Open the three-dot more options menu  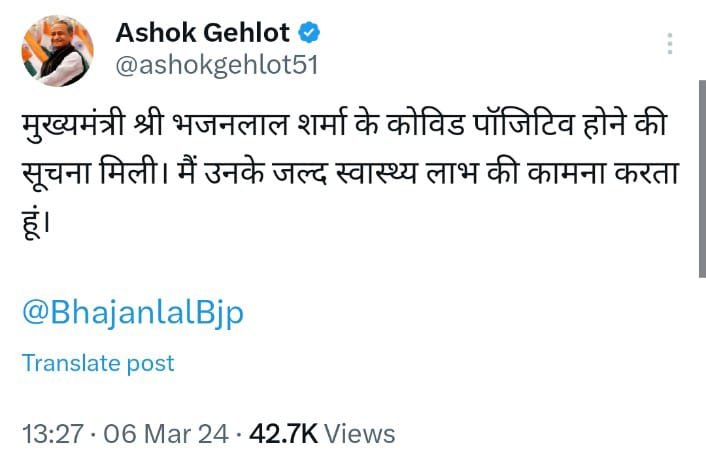tap(669, 46)
